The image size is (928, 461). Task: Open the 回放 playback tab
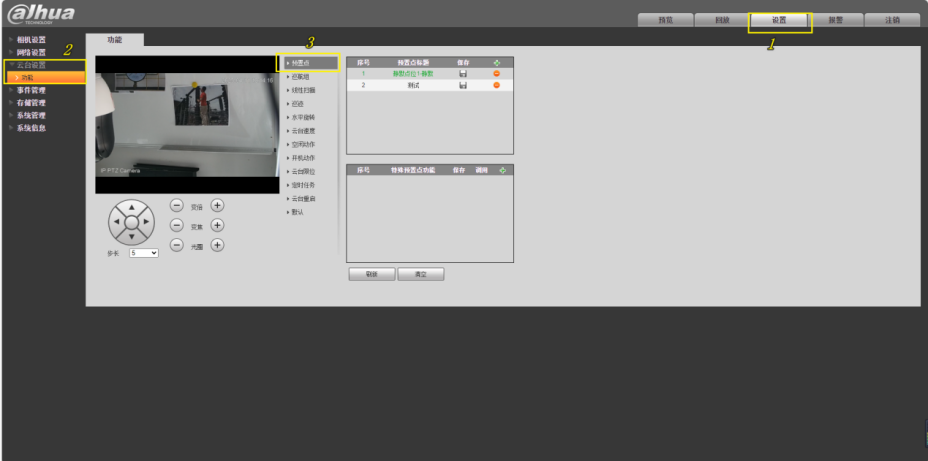point(722,20)
